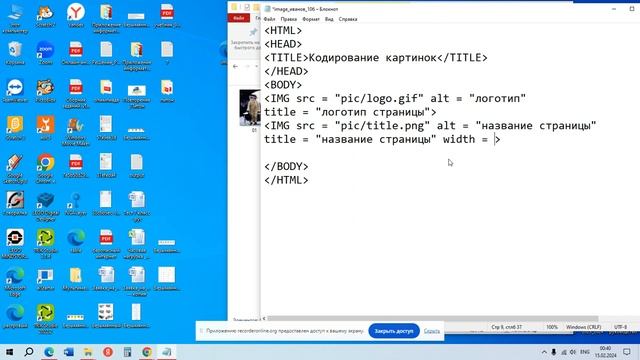Image resolution: width=640 pixels, height=360 pixels.
Task: Select the blue key desktop shortcut
Action: pos(76,203)
